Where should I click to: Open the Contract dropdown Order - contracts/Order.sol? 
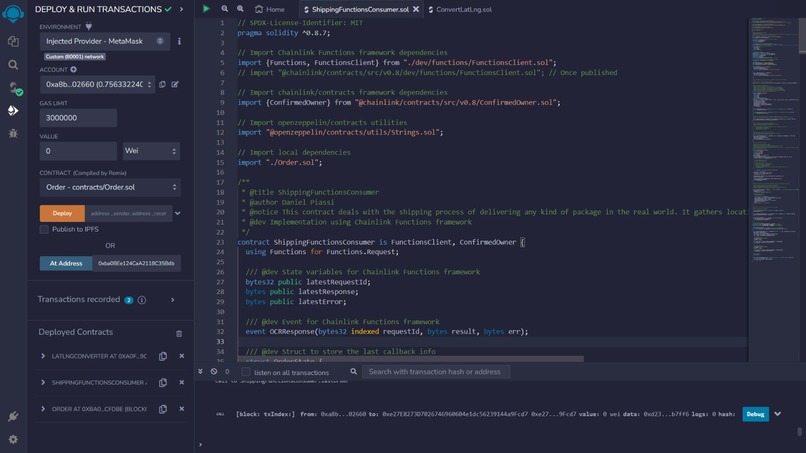tap(110, 187)
